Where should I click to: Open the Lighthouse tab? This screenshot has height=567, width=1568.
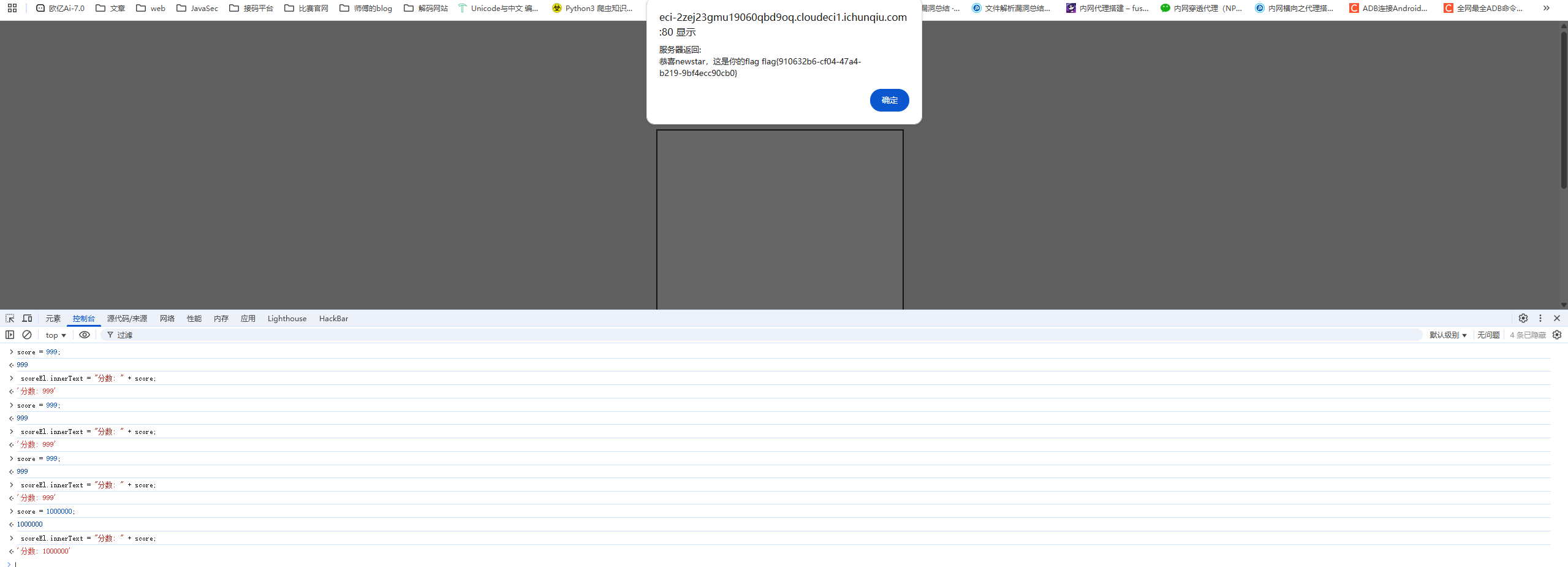click(x=287, y=318)
